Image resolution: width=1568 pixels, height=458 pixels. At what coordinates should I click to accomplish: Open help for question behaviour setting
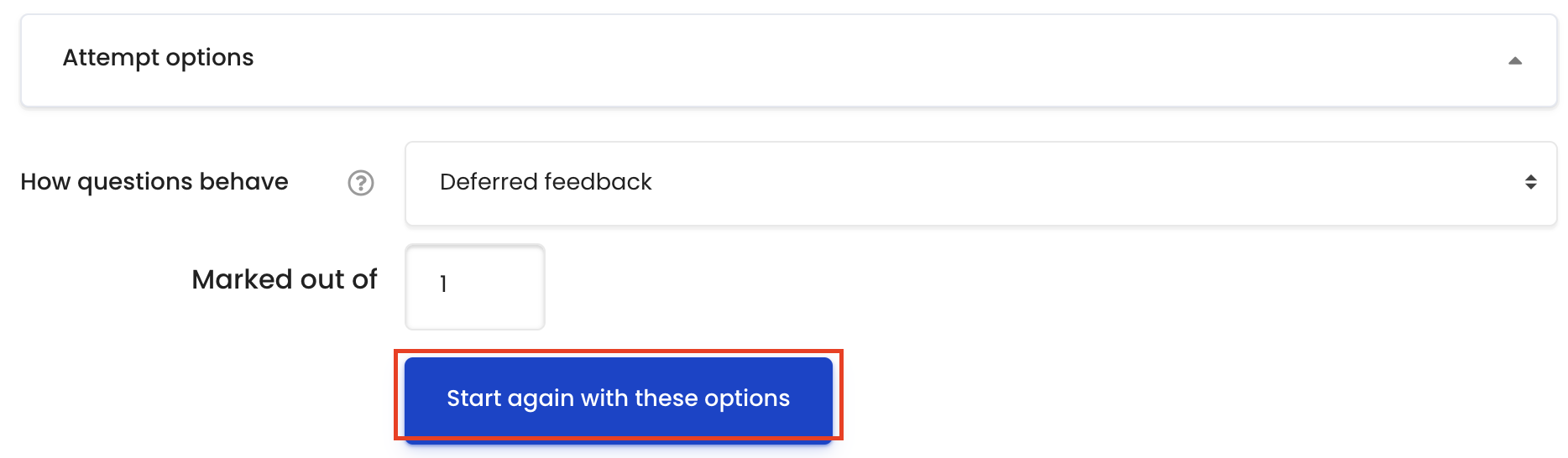361,183
